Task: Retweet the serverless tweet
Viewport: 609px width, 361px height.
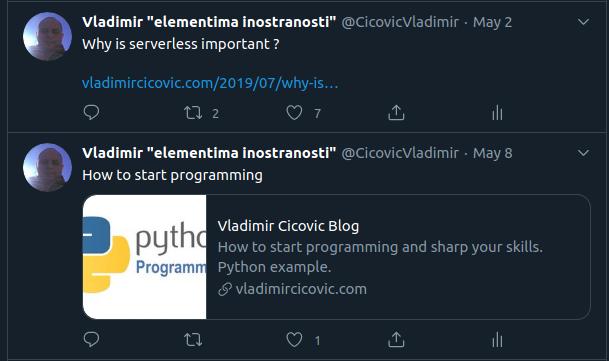Action: pos(193,113)
